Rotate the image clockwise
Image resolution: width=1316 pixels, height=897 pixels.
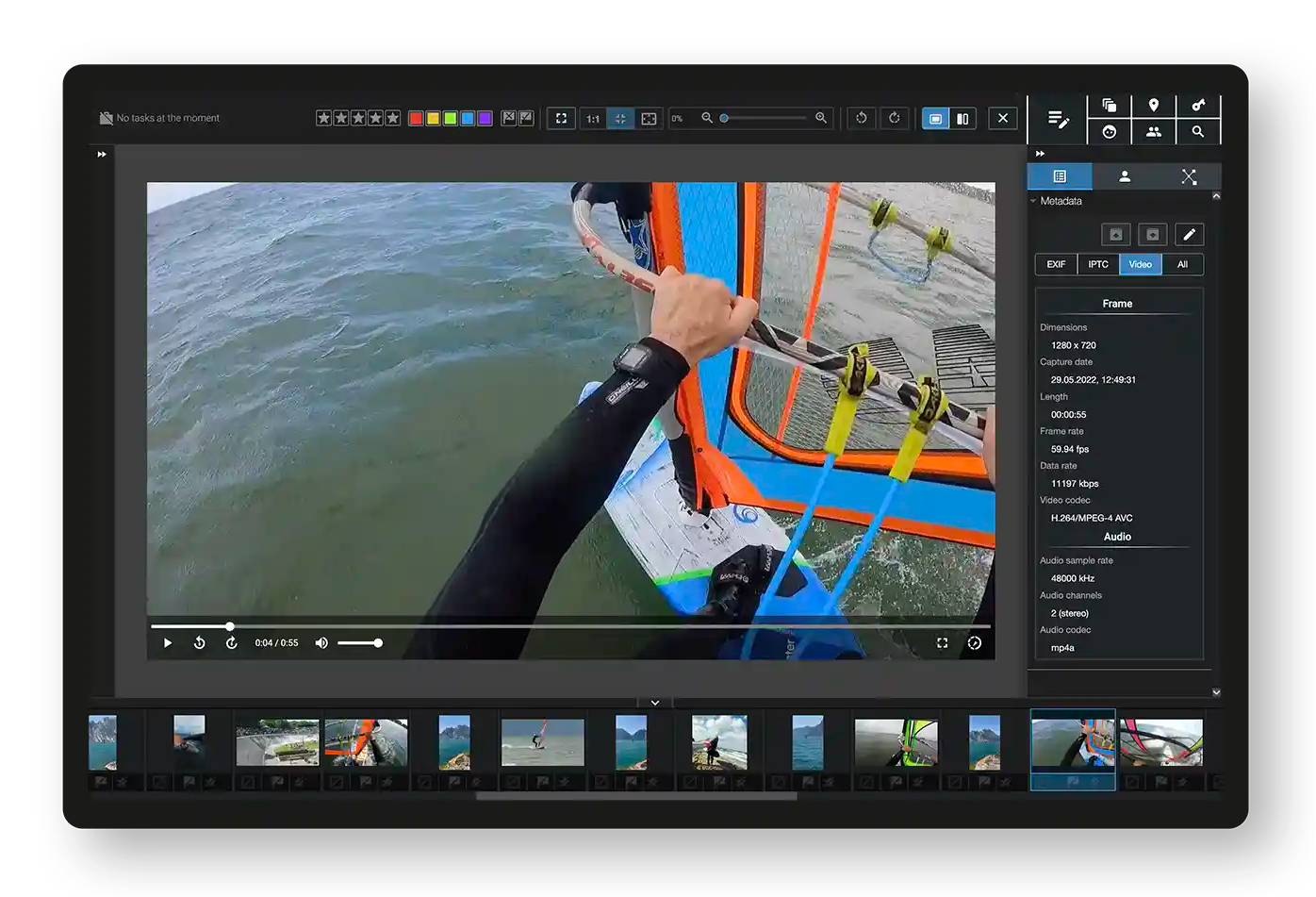[895, 118]
